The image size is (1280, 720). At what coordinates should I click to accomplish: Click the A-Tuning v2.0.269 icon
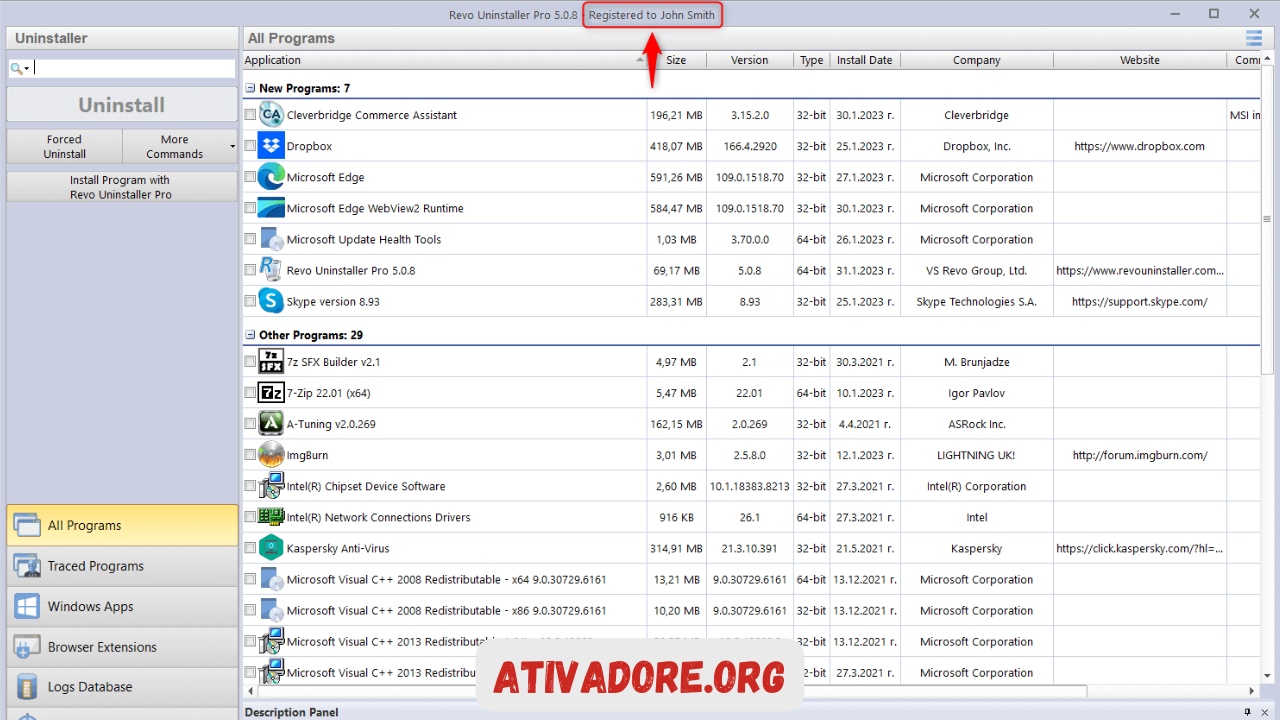(271, 424)
